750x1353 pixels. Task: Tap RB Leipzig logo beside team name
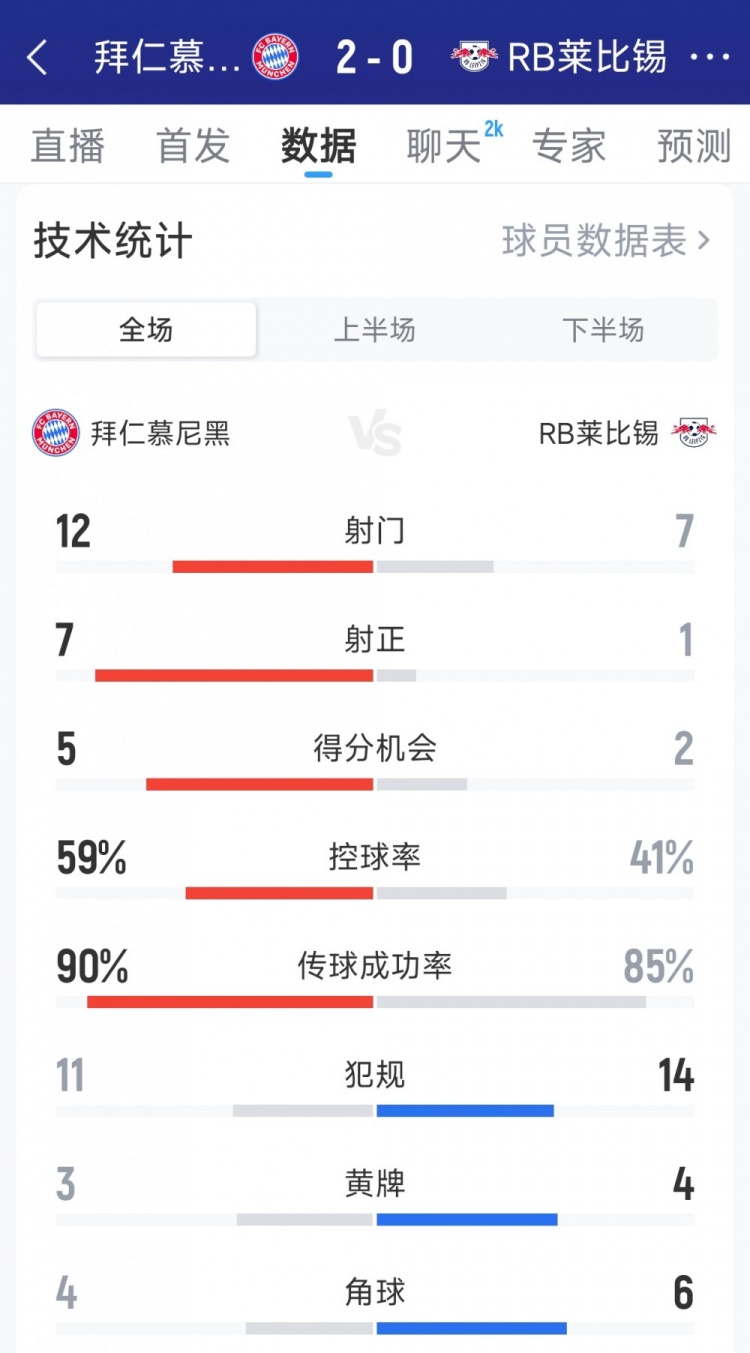coord(694,433)
